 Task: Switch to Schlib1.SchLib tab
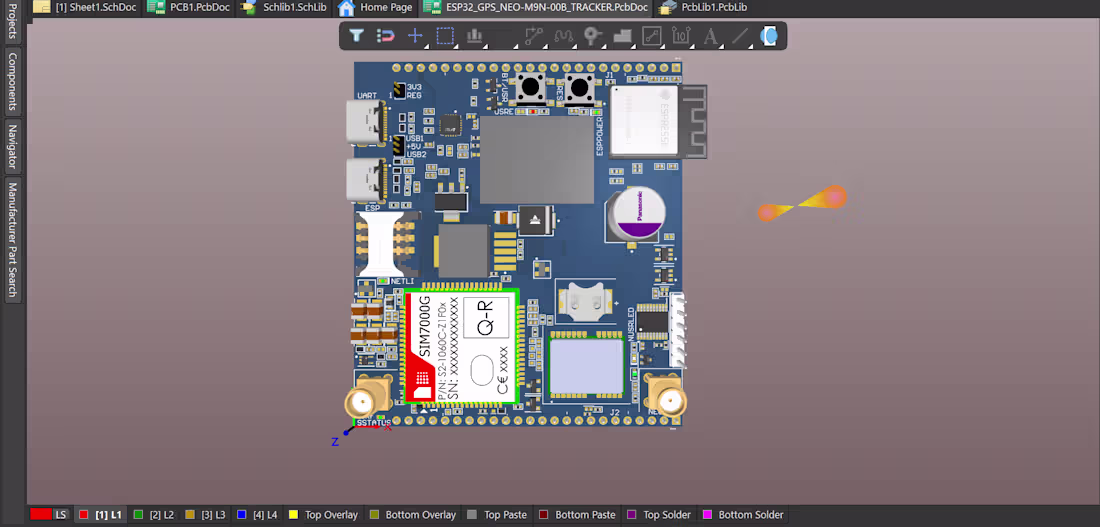pyautogui.click(x=285, y=8)
